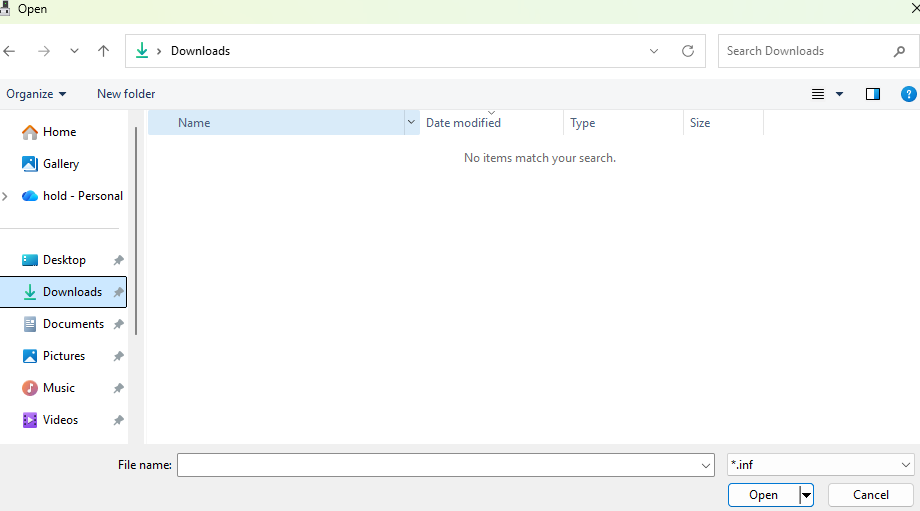920x511 pixels.
Task: Click Downloads breadcrumb in address bar
Action: 201,51
